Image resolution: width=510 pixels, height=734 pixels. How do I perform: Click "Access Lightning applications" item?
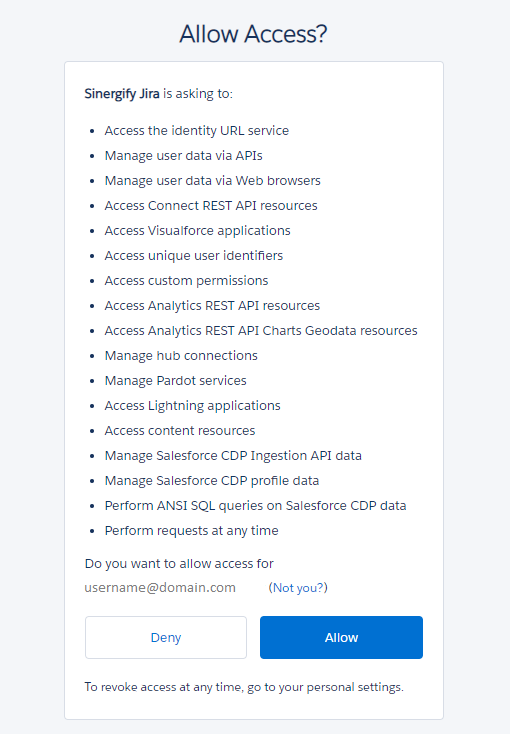click(x=192, y=405)
